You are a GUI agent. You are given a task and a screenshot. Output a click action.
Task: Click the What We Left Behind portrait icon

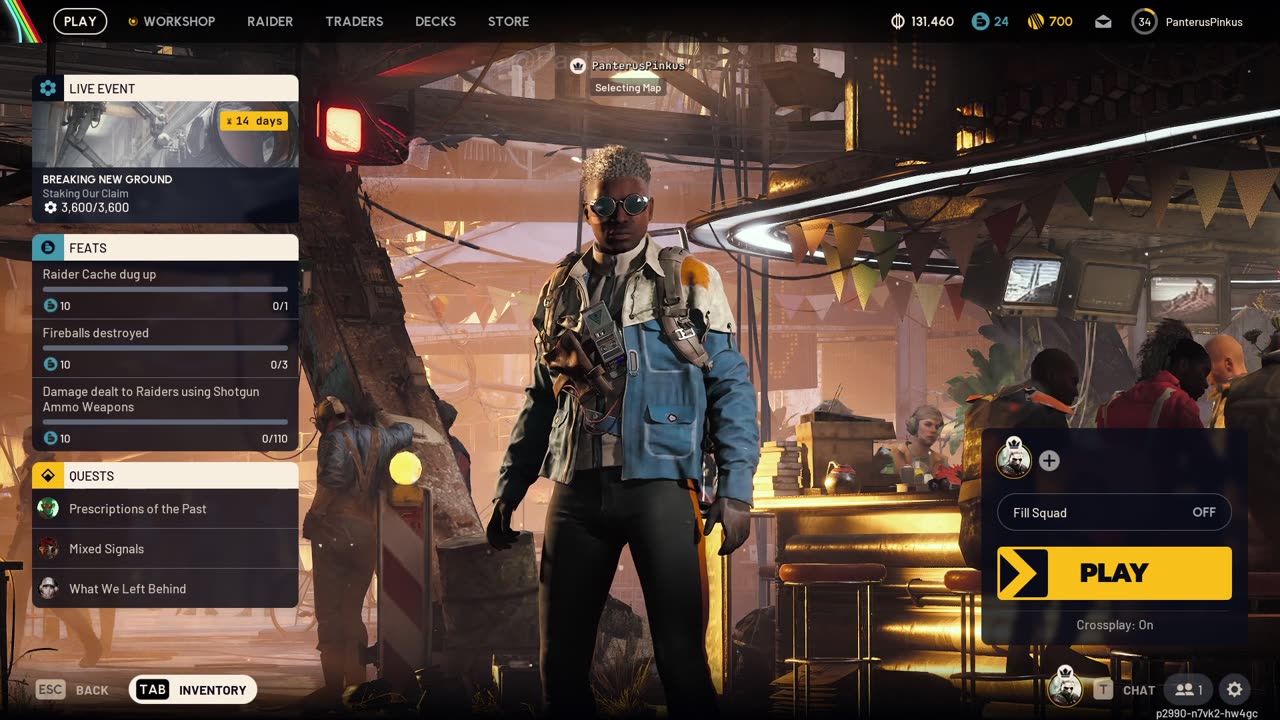point(48,588)
